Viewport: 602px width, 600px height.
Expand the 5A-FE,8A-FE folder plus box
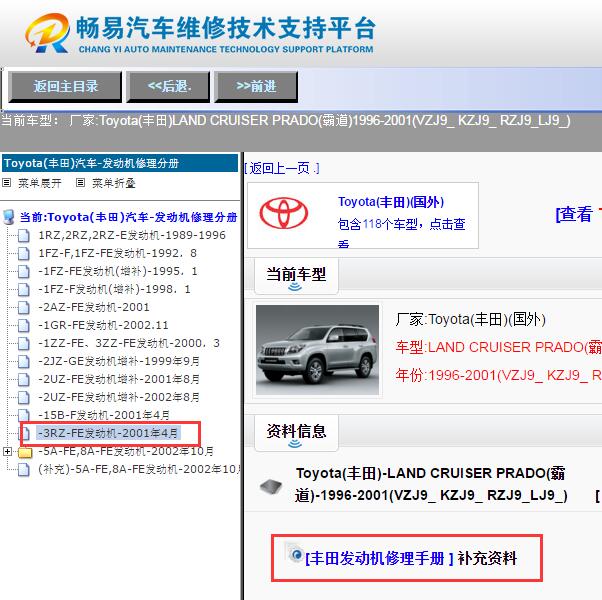tap(7, 451)
